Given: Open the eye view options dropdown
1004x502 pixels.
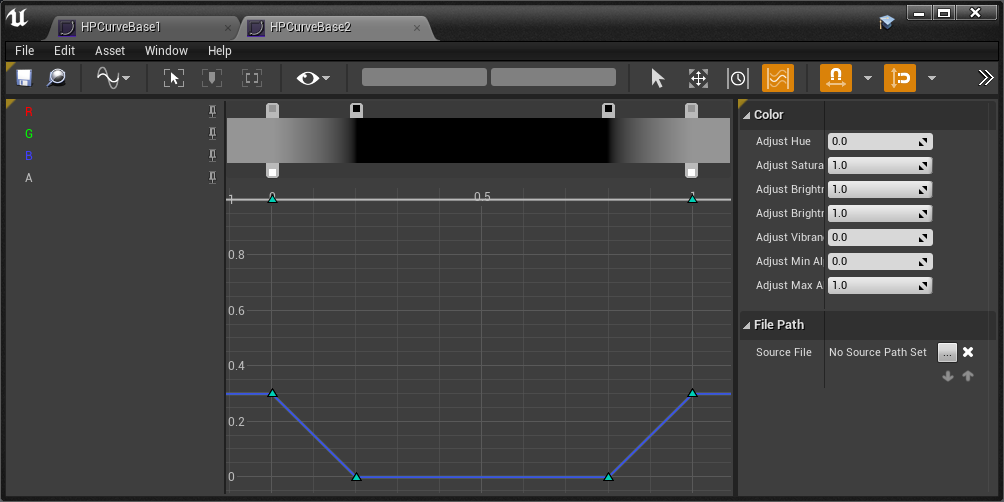Looking at the screenshot, I should 313,78.
